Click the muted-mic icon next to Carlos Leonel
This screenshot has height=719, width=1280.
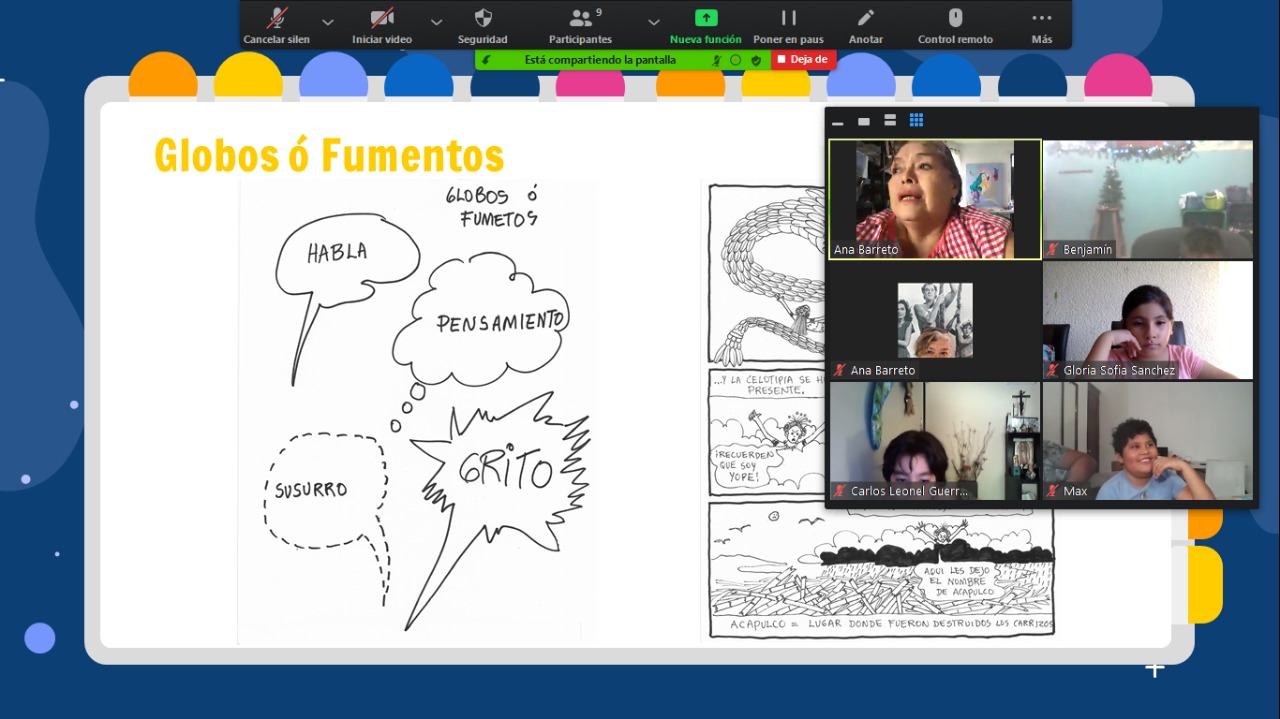(x=840, y=491)
